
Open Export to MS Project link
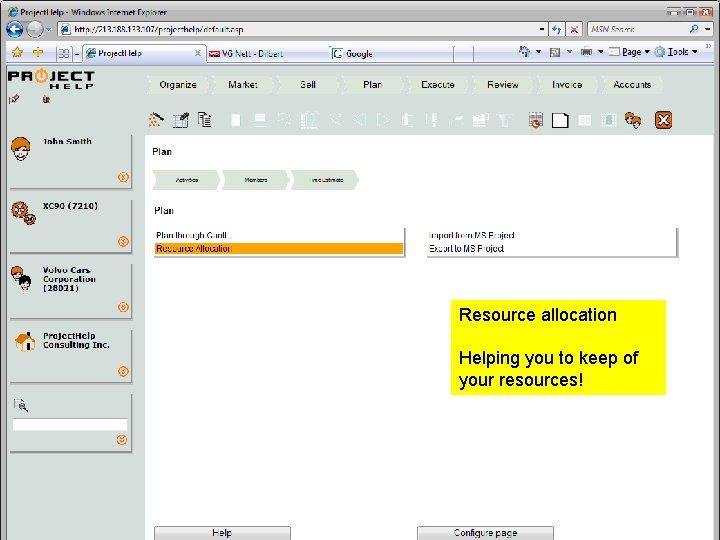466,248
